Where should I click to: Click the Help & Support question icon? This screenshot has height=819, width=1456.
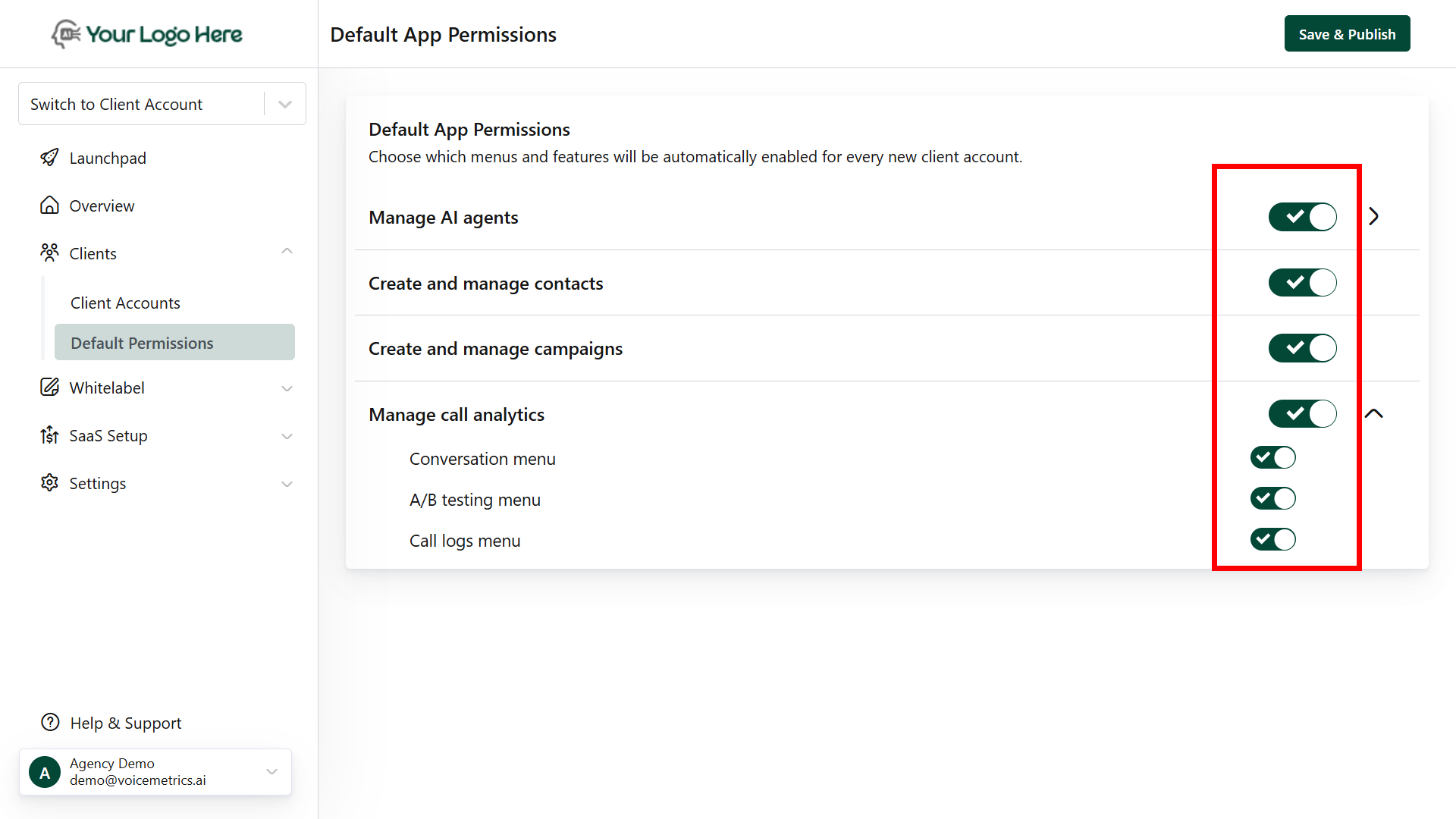pos(49,722)
